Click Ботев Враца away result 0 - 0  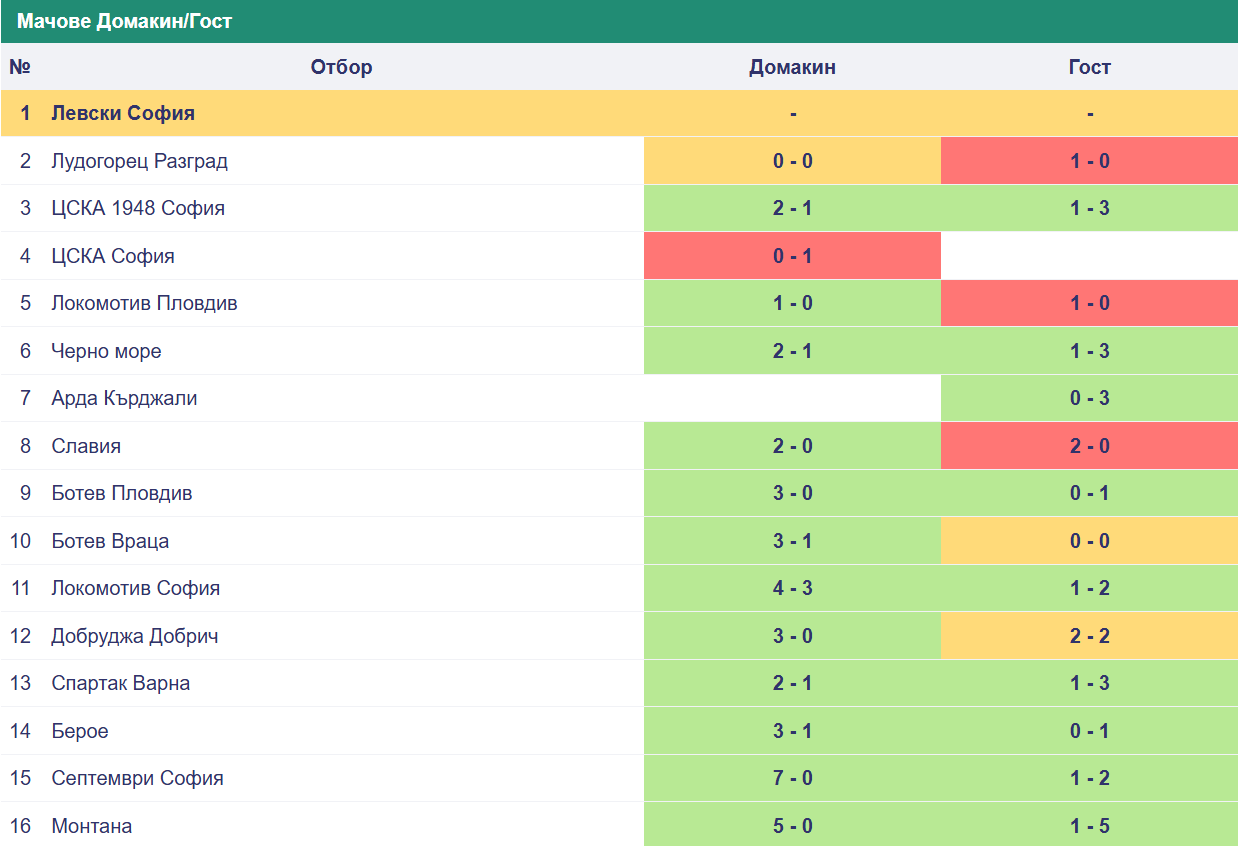click(1089, 541)
